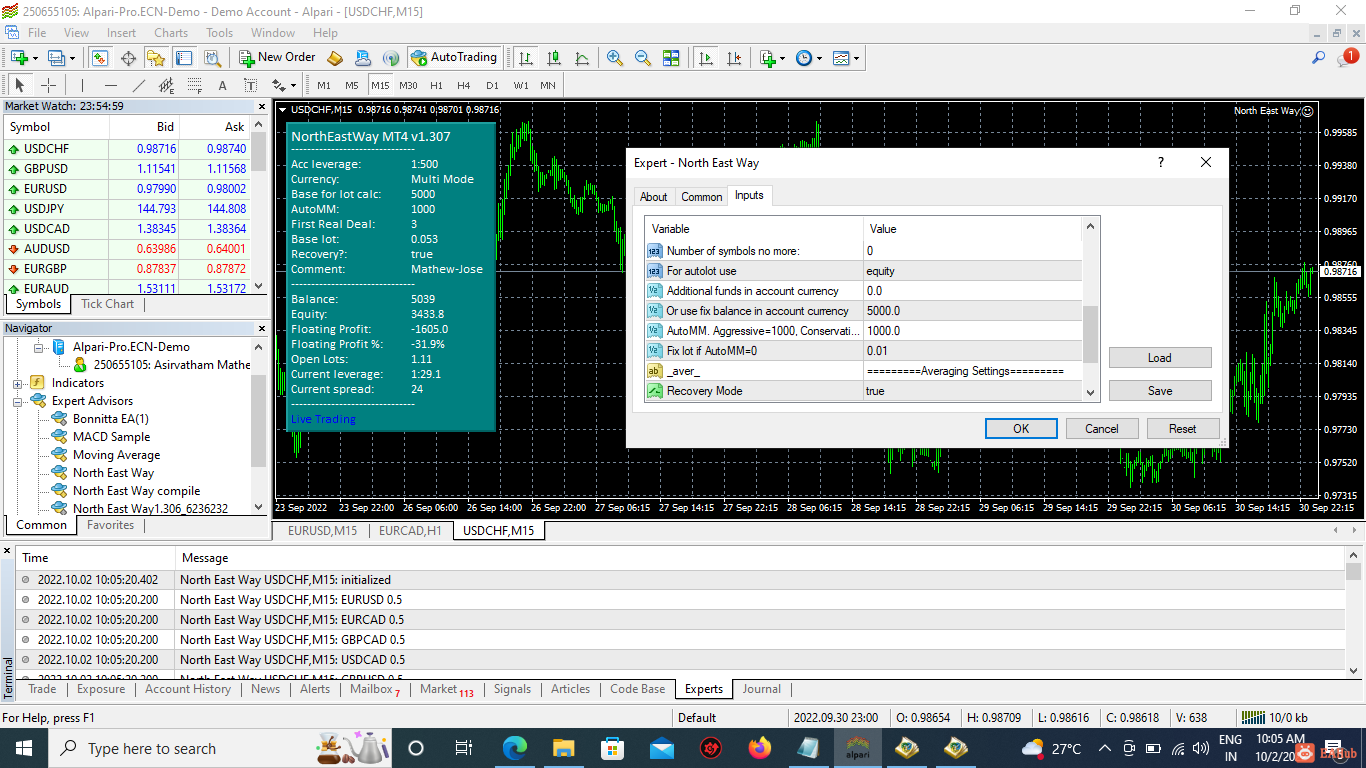1366x768 pixels.
Task: Select the Line Chart icon
Action: pos(582,58)
